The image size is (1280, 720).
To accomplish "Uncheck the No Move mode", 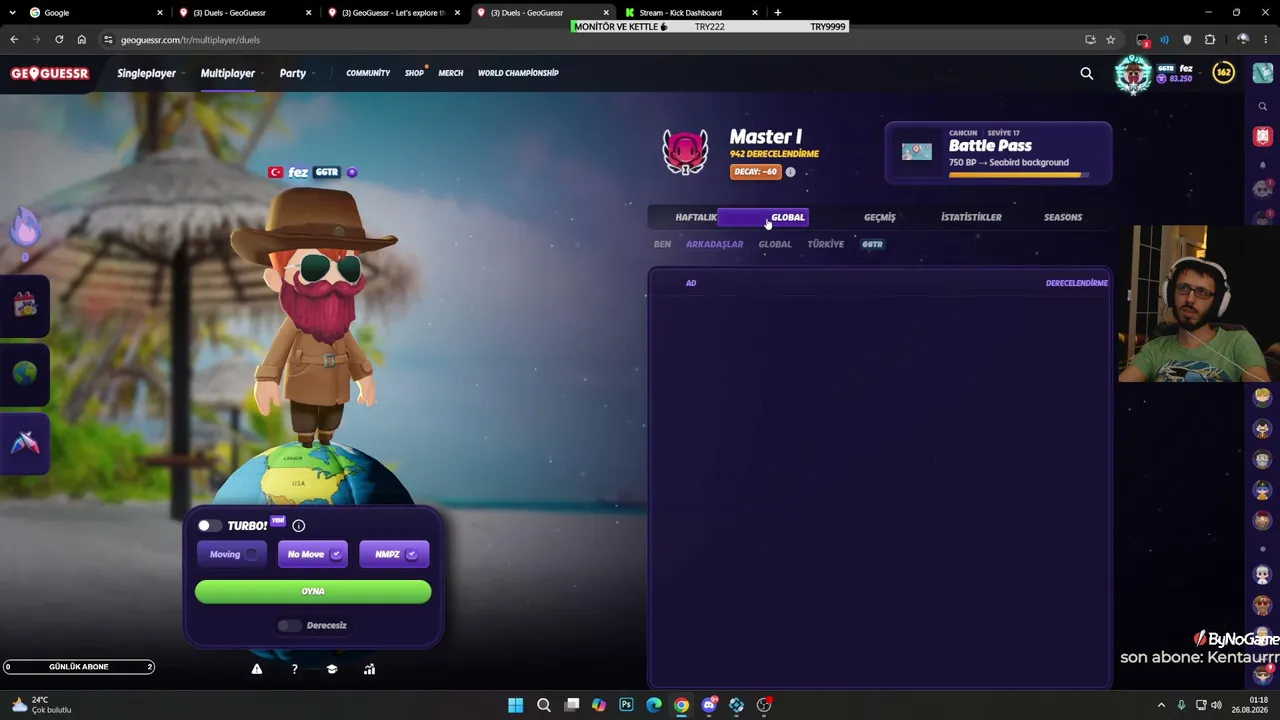I will coord(312,554).
